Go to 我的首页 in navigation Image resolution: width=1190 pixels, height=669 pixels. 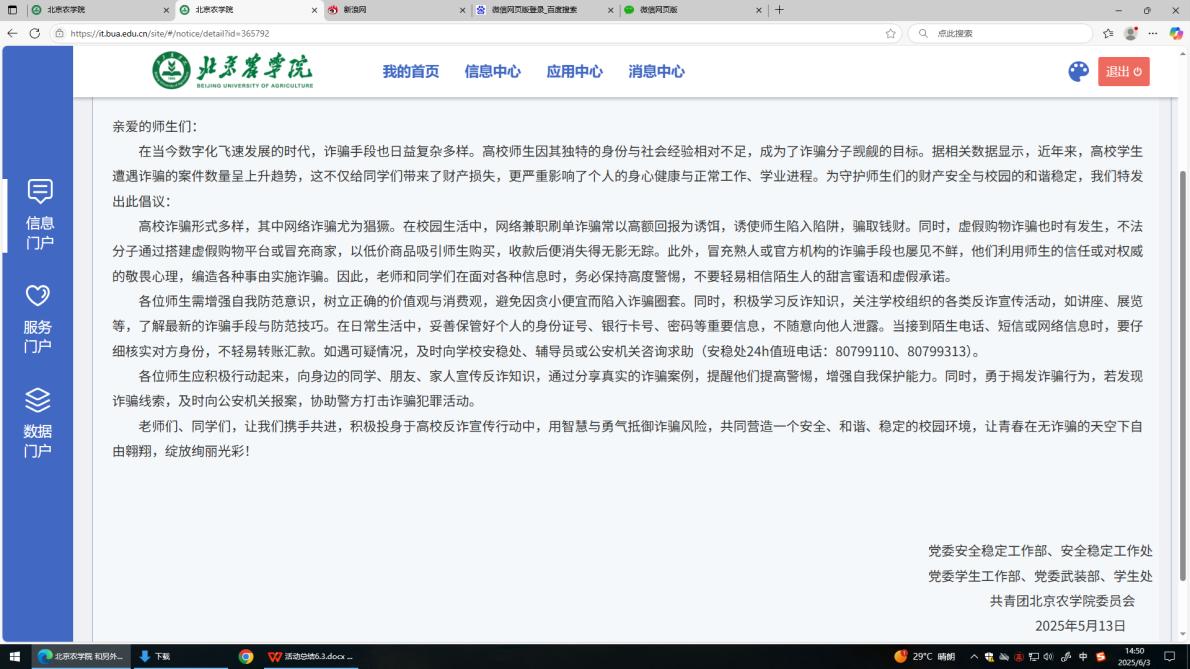tap(410, 72)
